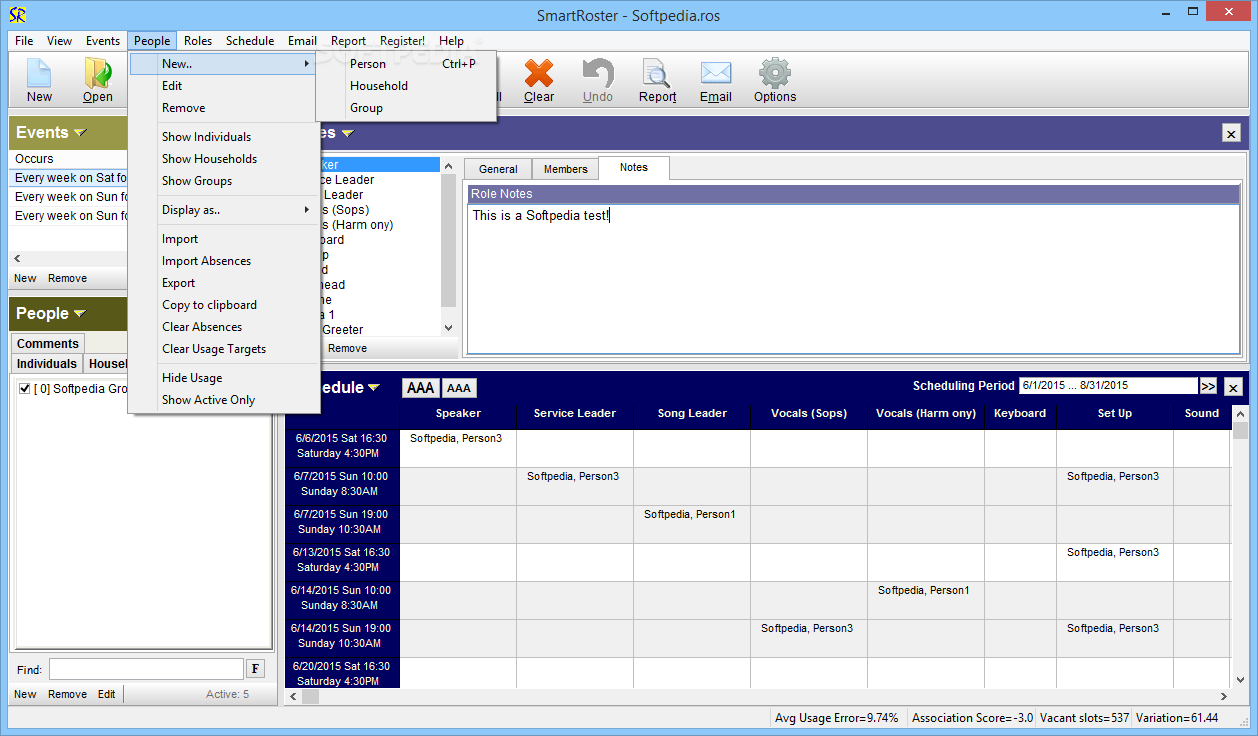1258x736 pixels.
Task: Switch to the Individuals tab in People
Action: click(x=46, y=364)
